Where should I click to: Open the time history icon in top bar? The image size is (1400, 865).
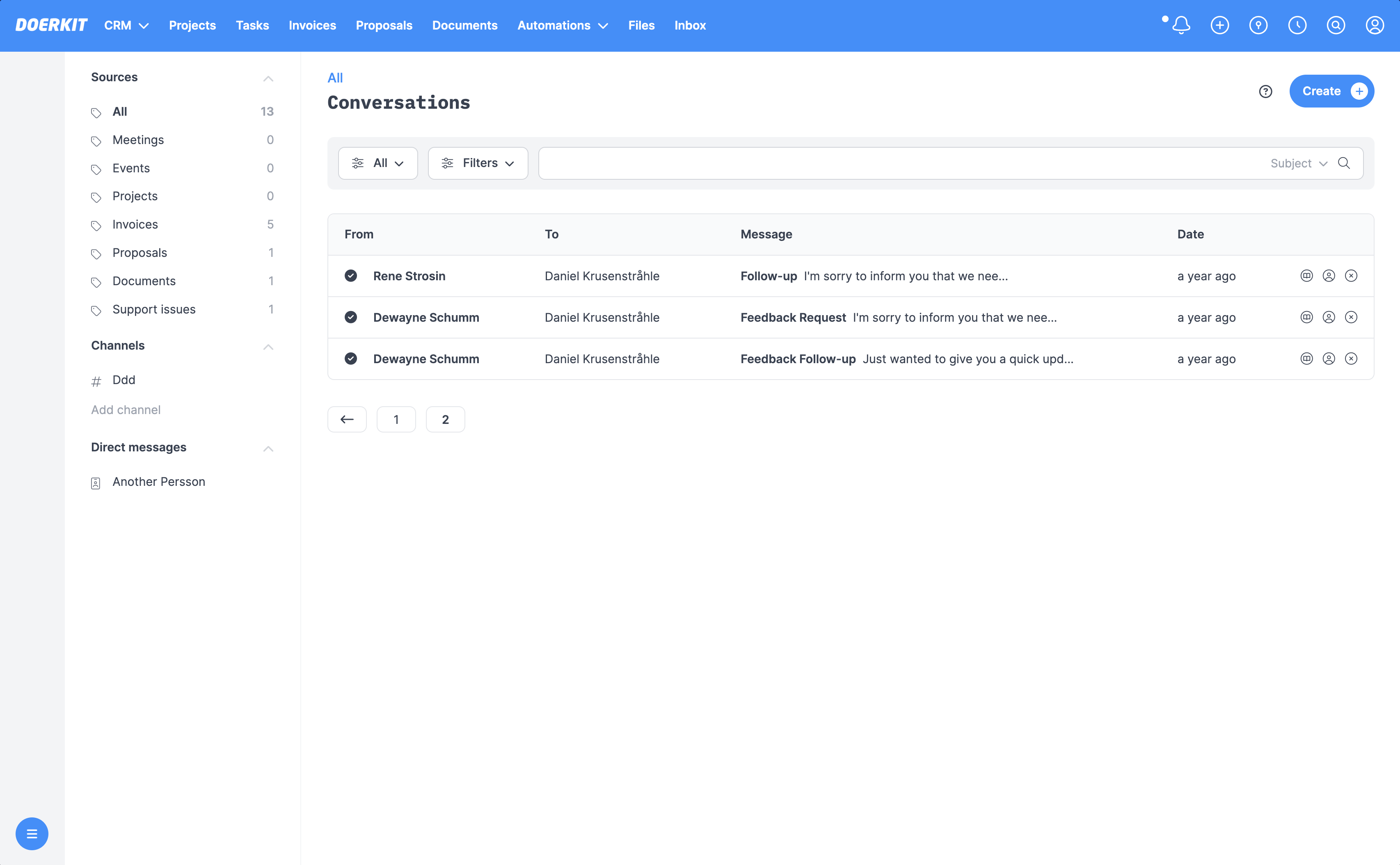click(1297, 25)
